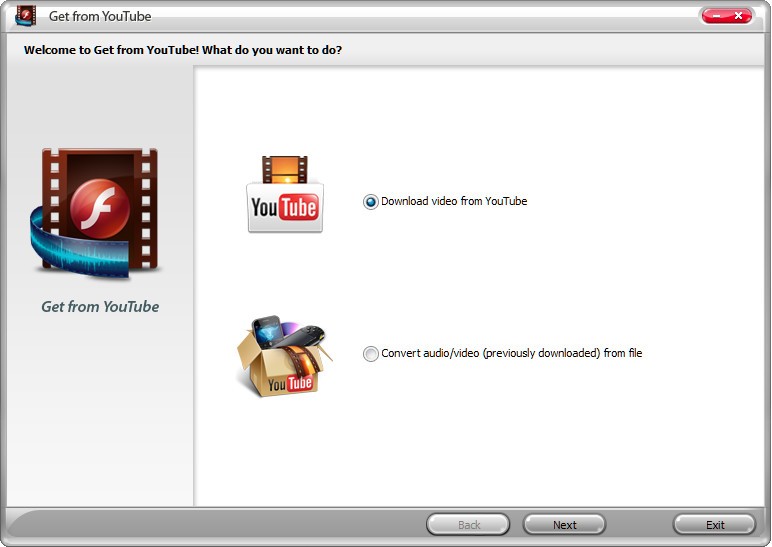Click the italic 'Get from YouTube' sidebar caption
772x547 pixels.
[100, 307]
